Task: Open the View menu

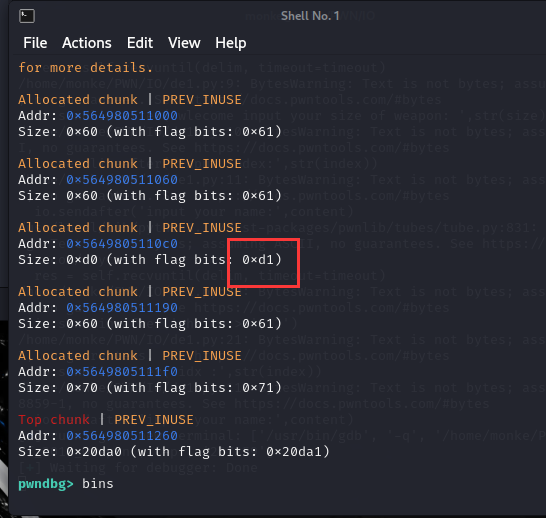Action: [184, 43]
